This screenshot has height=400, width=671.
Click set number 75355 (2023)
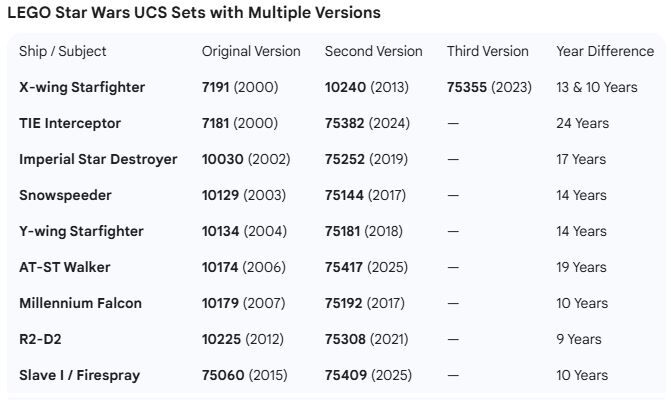488,87
